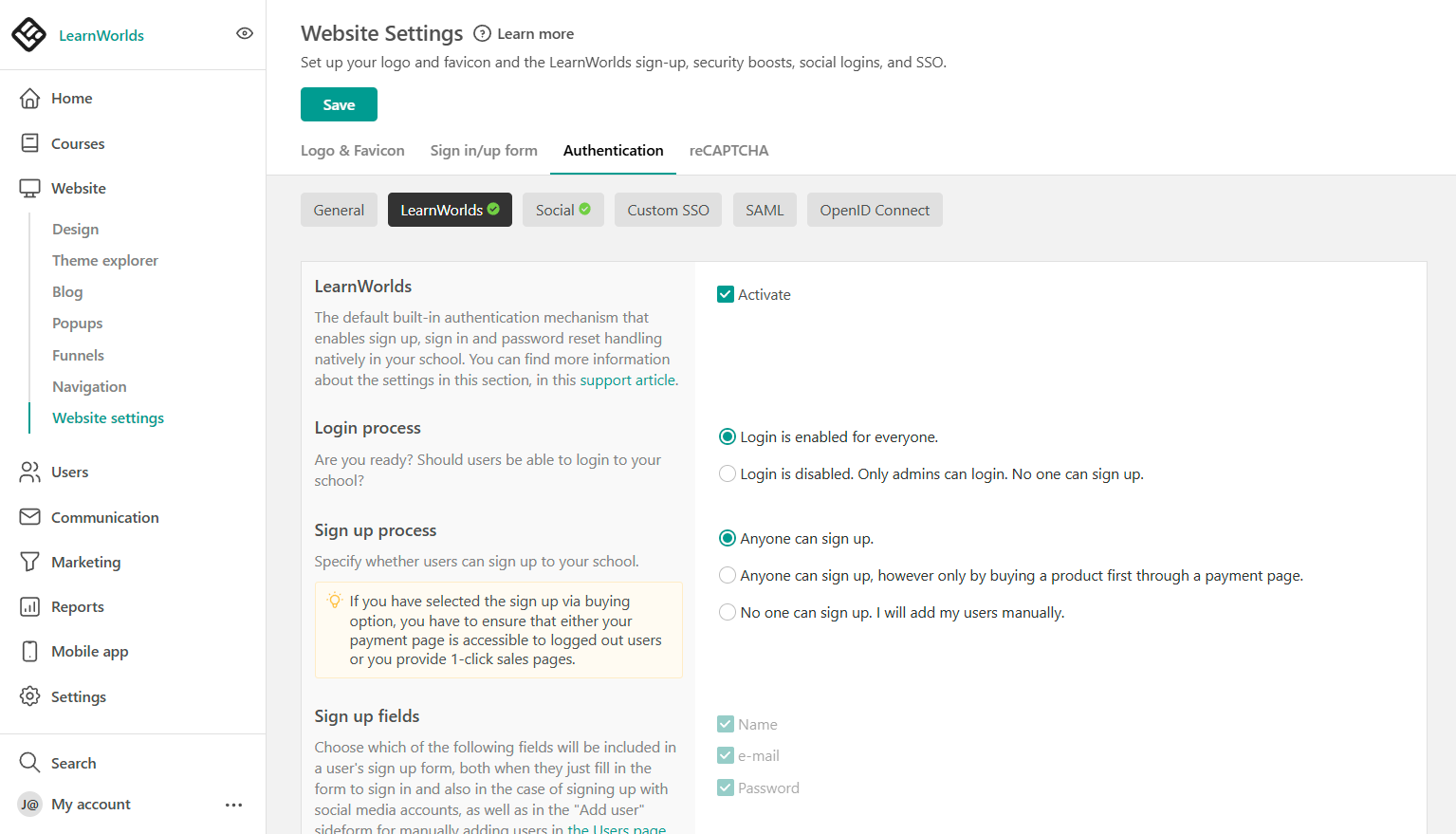The image size is (1456, 834).
Task: Open Communication section label
Action: tap(105, 517)
